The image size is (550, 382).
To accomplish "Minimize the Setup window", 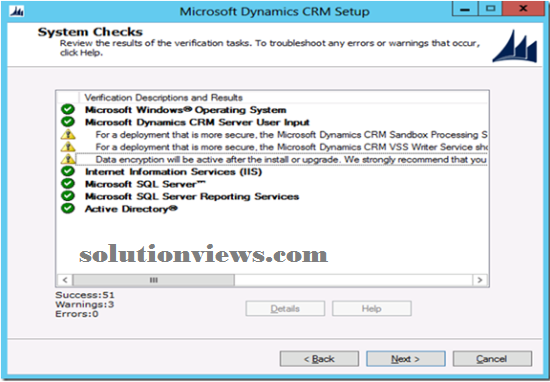I will click(x=465, y=9).
